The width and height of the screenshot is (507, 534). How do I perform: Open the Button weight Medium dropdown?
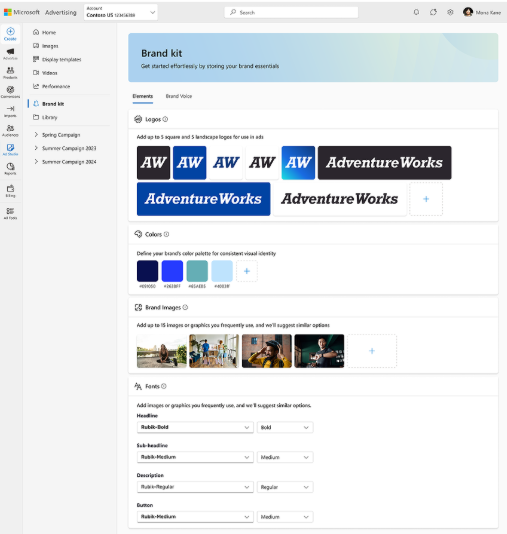point(285,517)
